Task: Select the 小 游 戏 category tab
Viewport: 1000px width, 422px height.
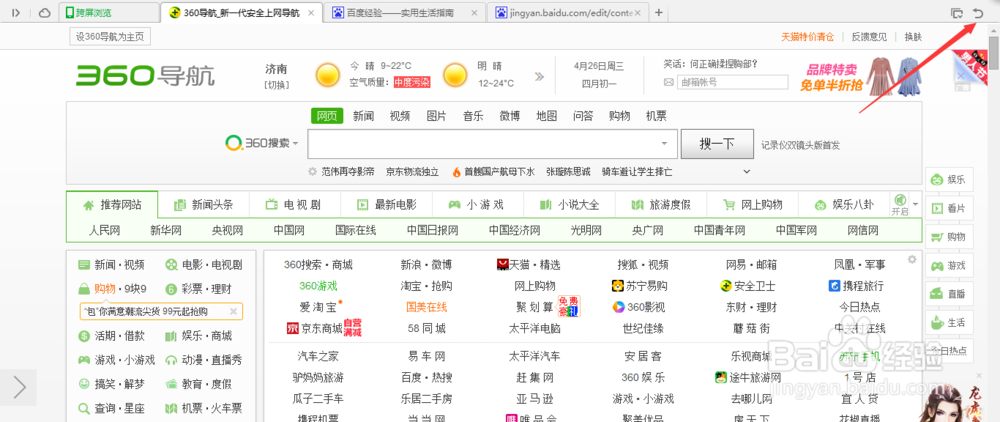Action: coord(477,205)
